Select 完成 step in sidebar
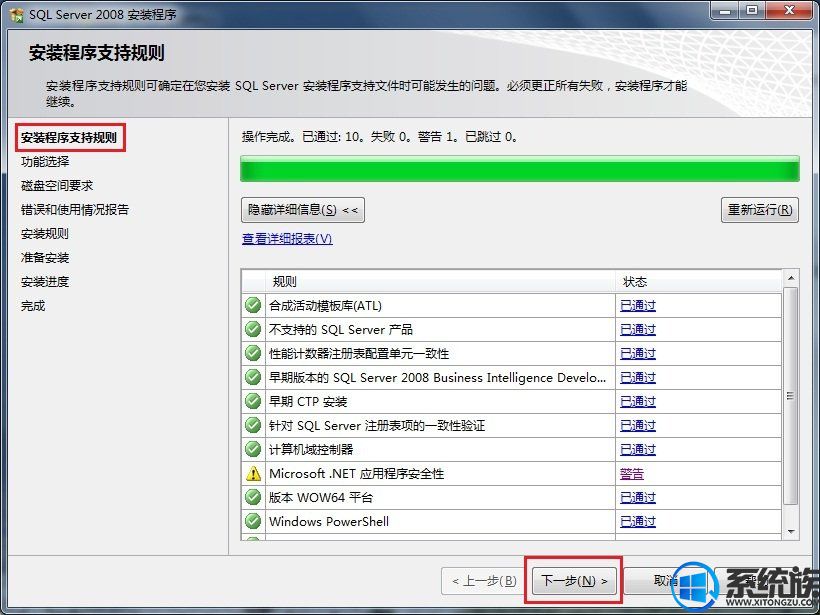 click(x=33, y=306)
